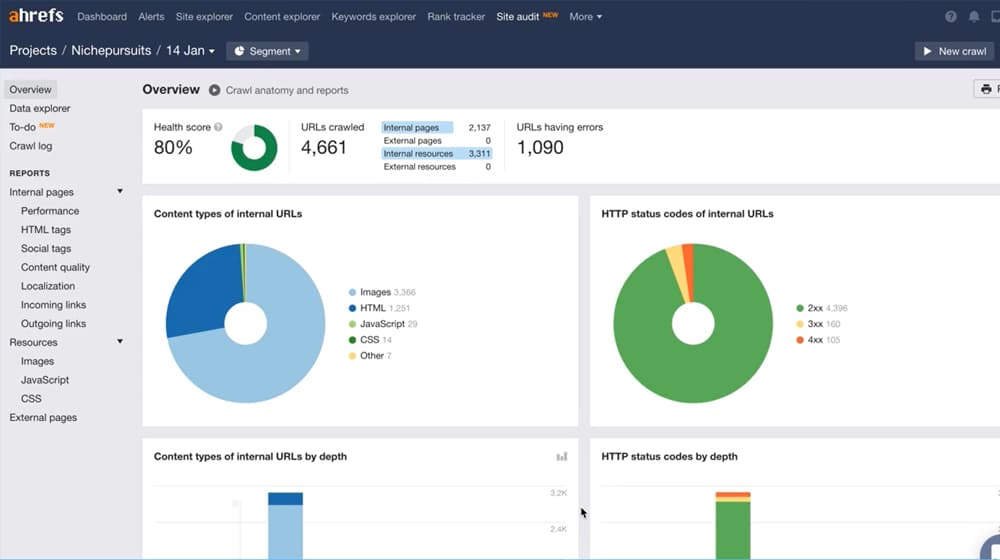Click Internal resources 3,311 row
This screenshot has height=560, width=1000.
point(437,154)
